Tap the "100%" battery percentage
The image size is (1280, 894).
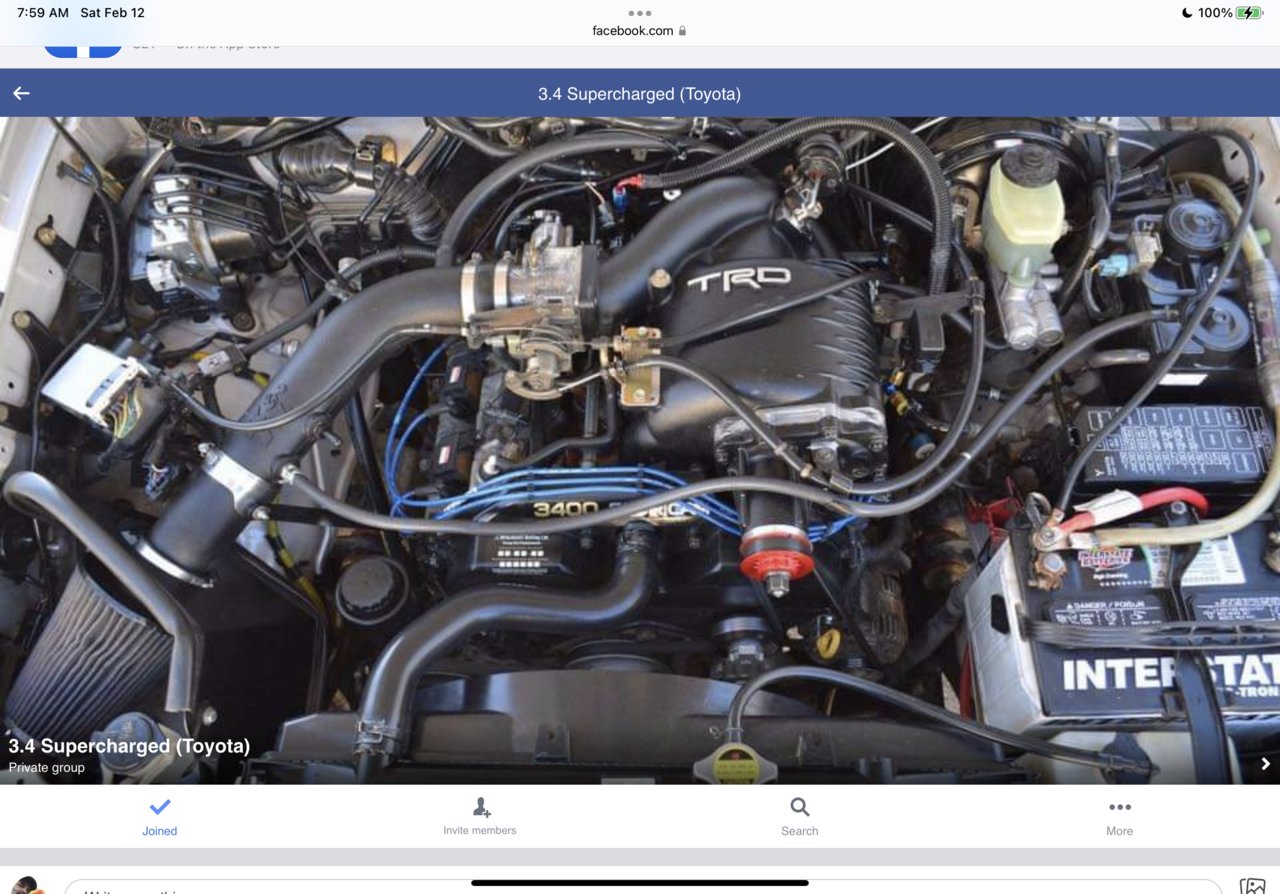pos(1215,13)
